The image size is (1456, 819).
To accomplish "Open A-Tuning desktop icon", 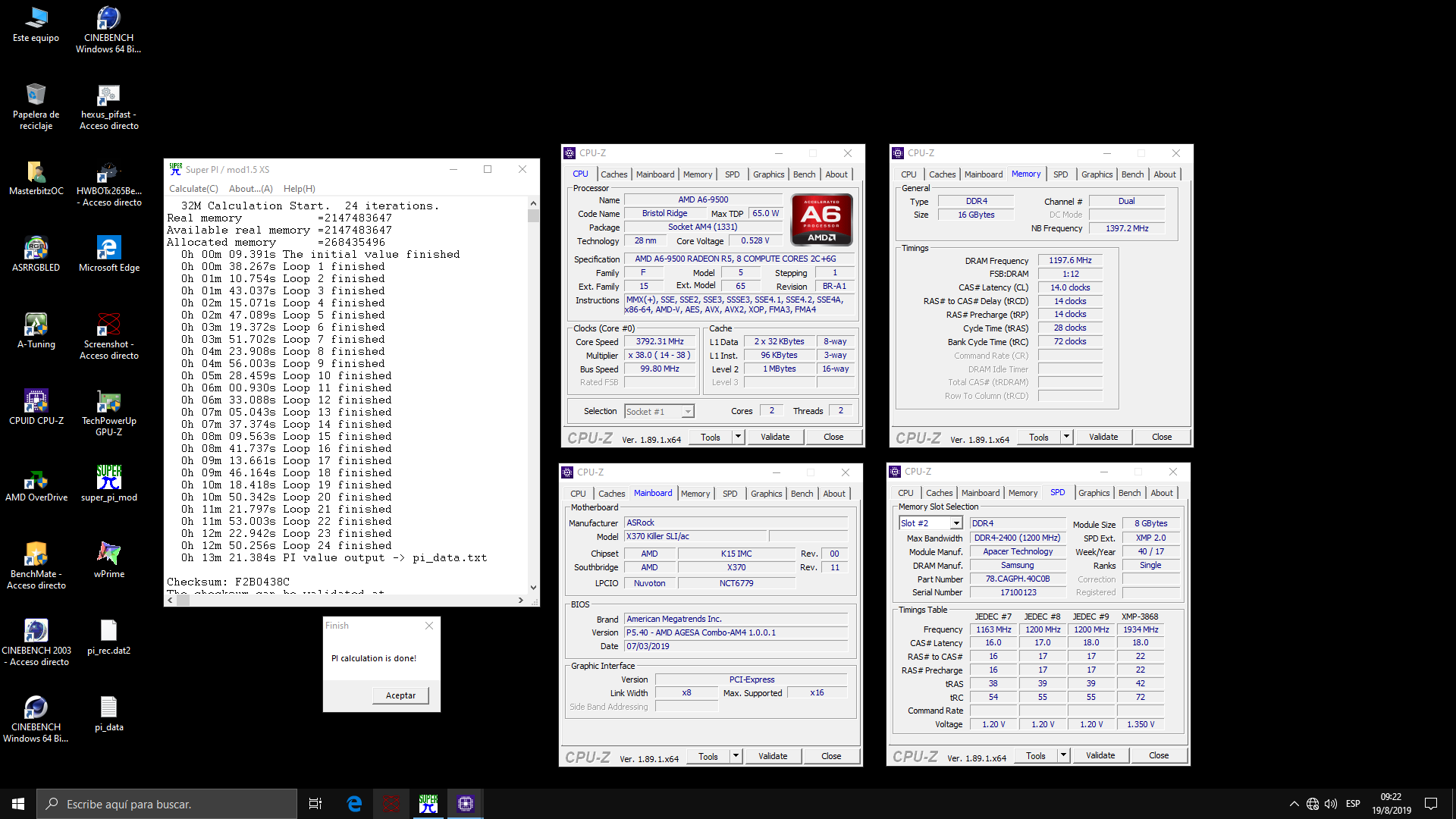I will [36, 332].
